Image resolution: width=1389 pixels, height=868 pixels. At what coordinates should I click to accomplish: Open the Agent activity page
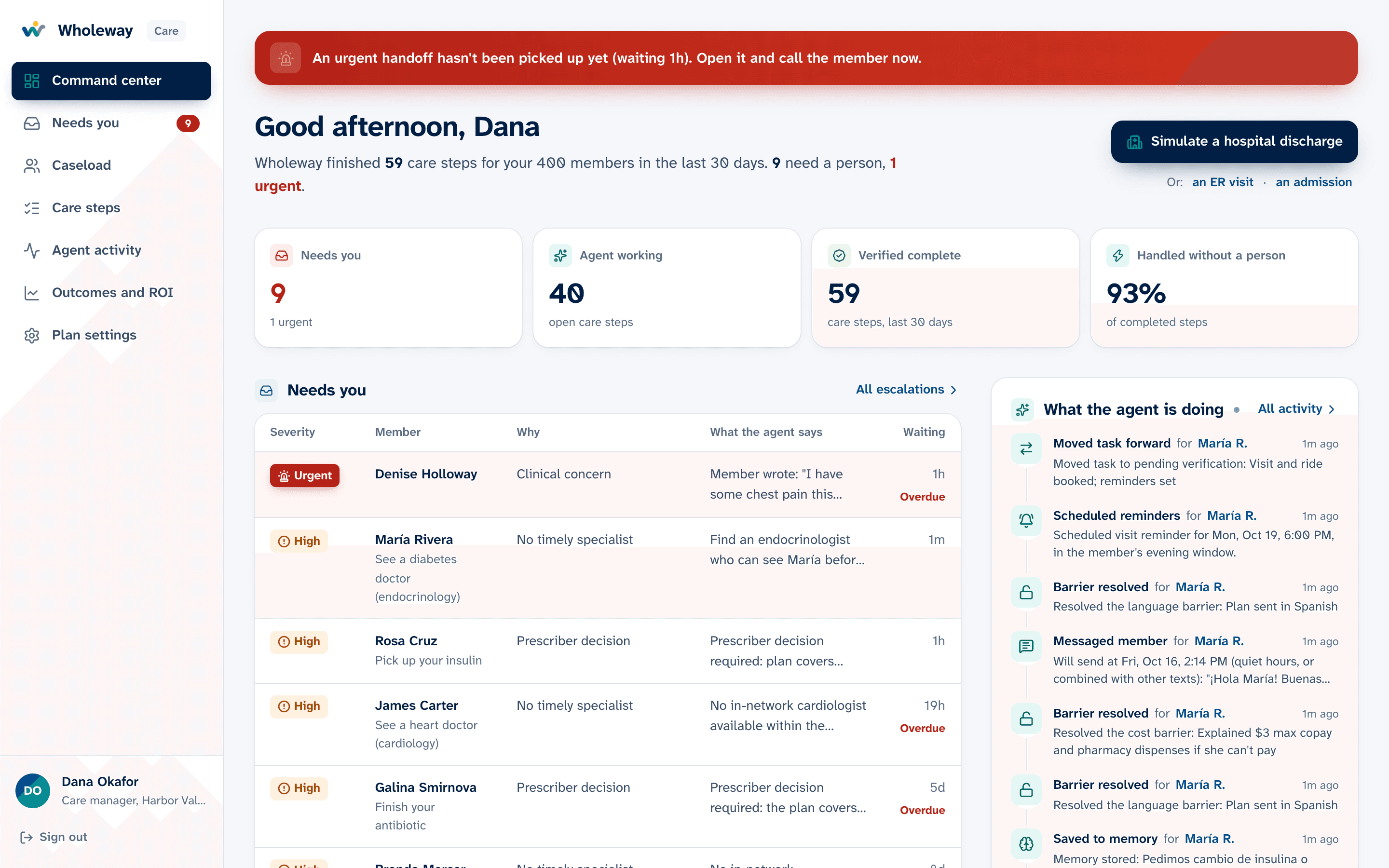(111, 250)
